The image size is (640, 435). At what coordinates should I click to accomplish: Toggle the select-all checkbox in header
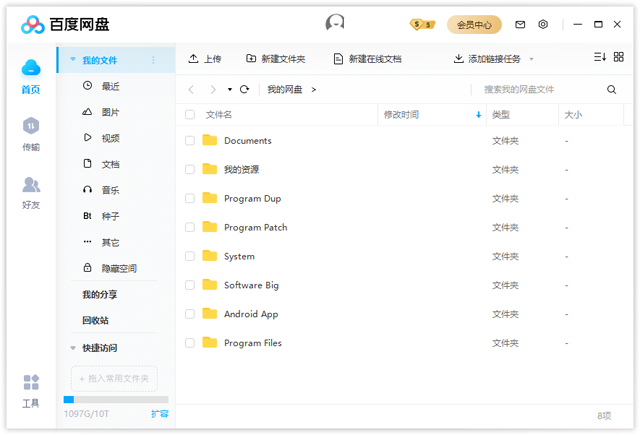(x=190, y=115)
